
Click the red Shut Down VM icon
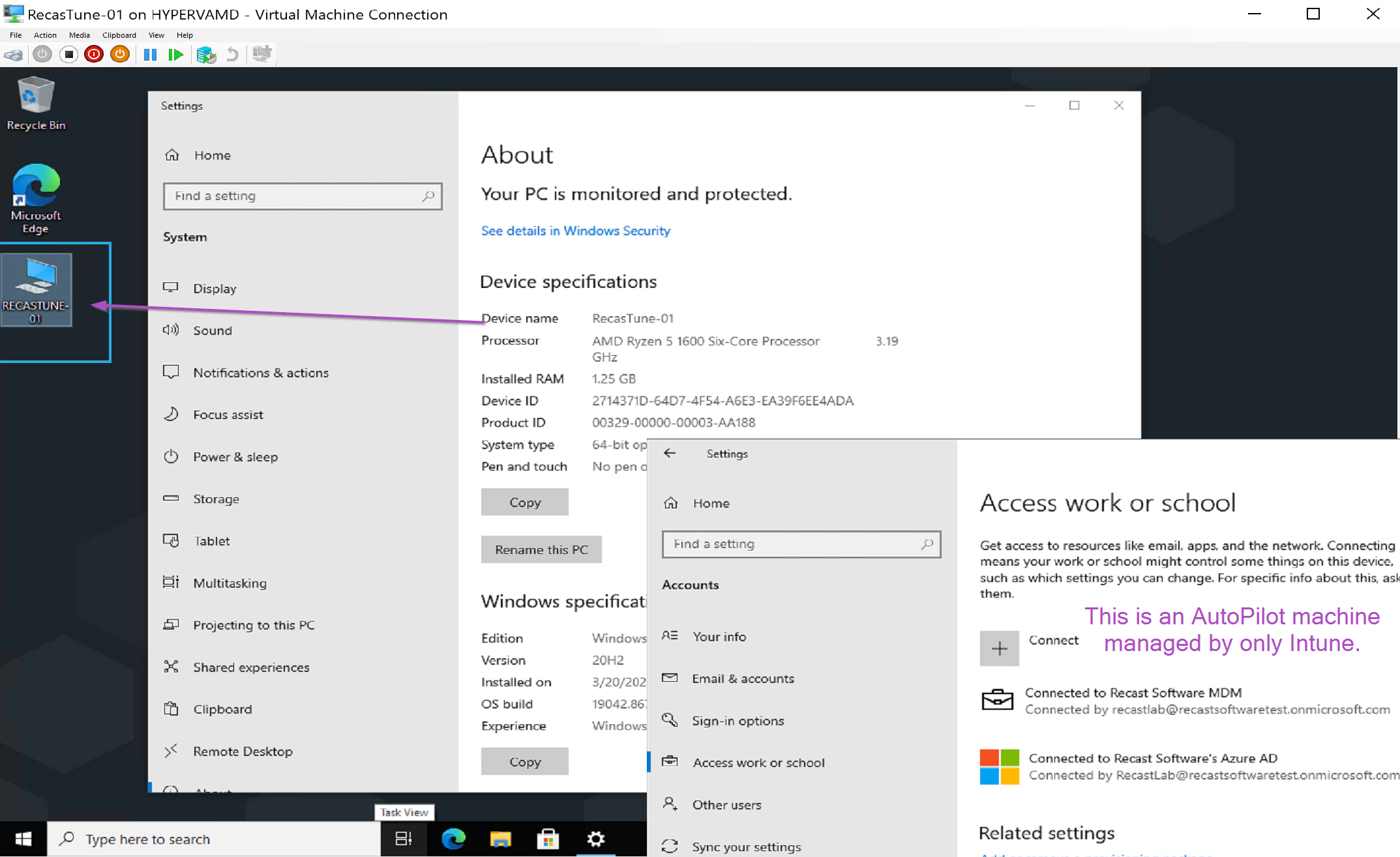pyautogui.click(x=94, y=55)
